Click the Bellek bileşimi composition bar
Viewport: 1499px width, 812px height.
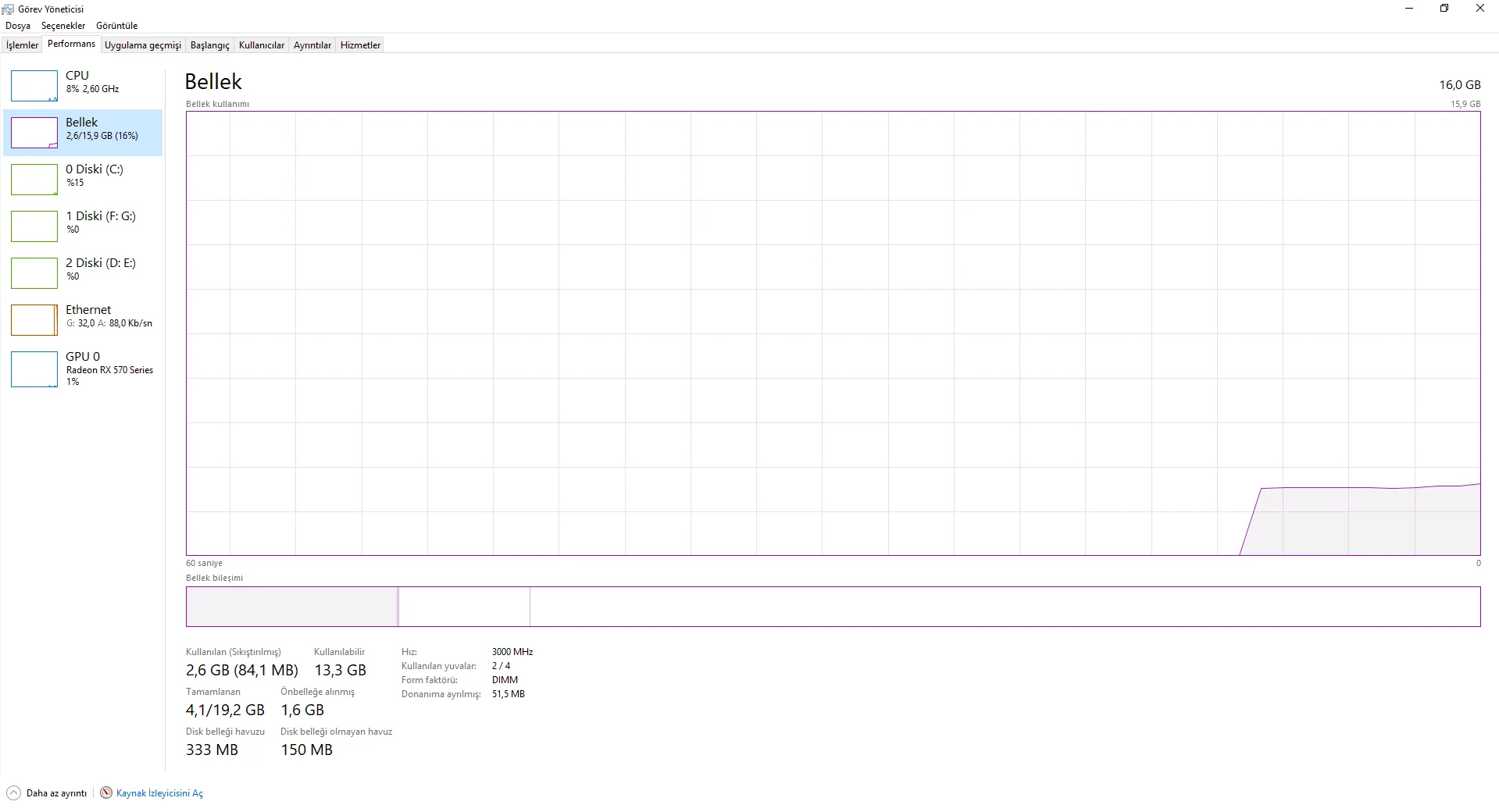(x=833, y=607)
